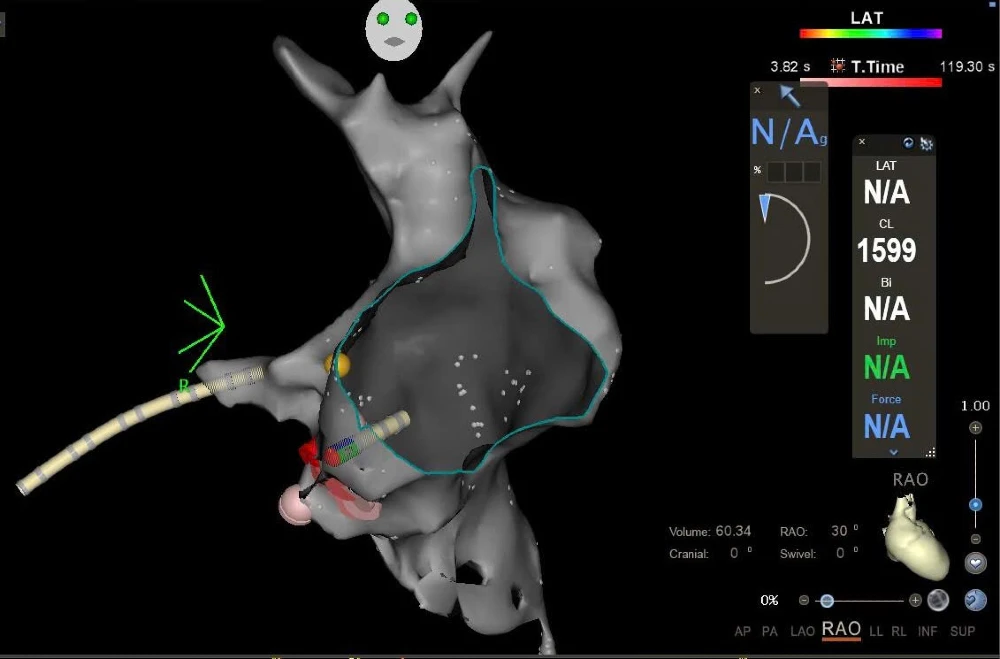
Task: Select the INF view preset
Action: point(927,631)
